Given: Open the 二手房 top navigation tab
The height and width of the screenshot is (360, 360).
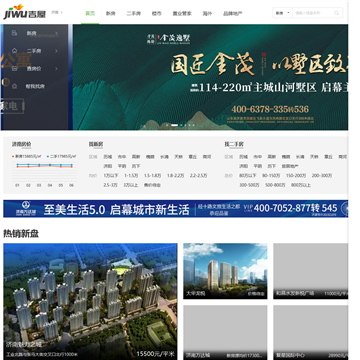Looking at the screenshot, I should (134, 14).
